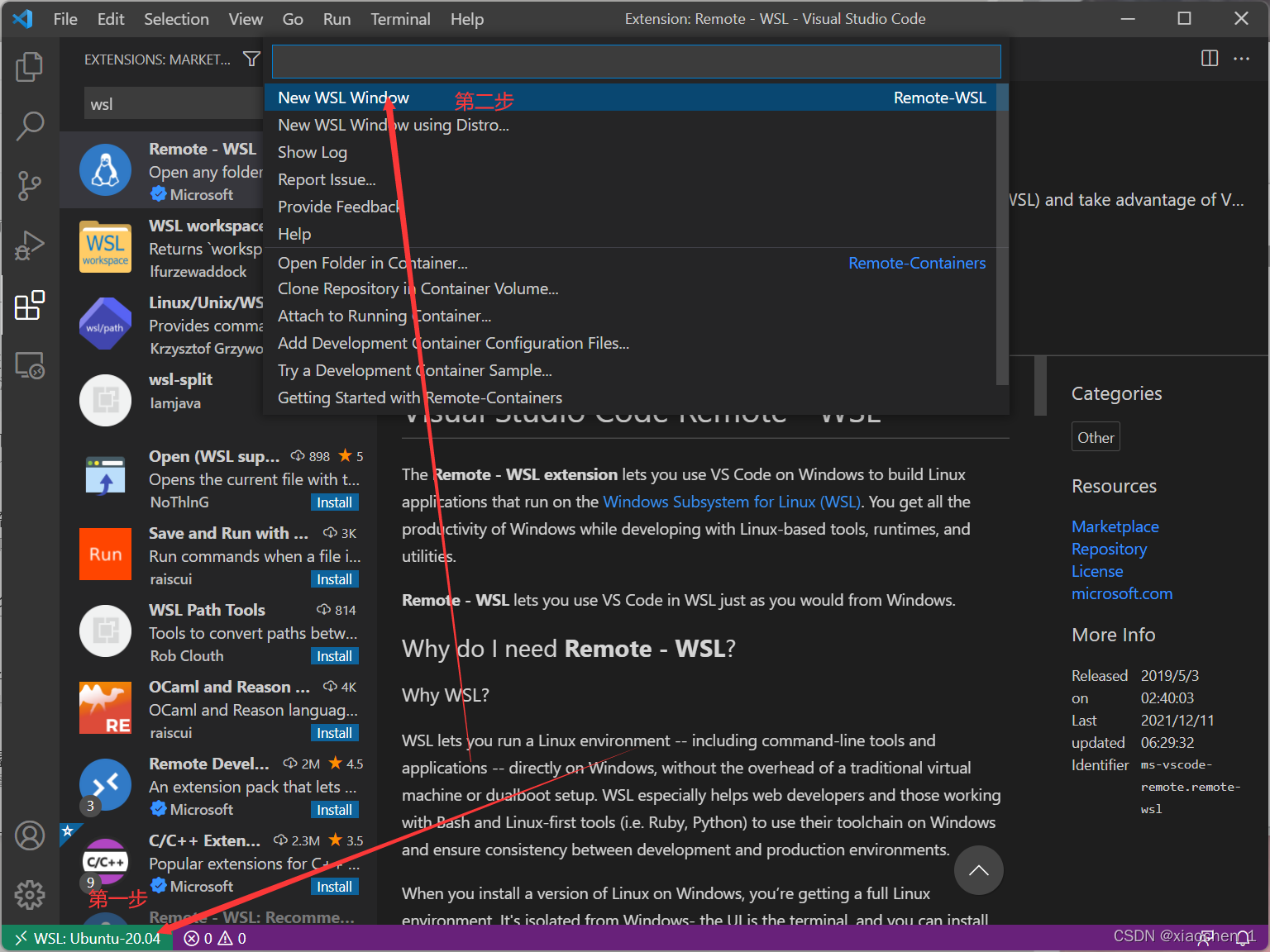Choose Report Issue command
Image resolution: width=1270 pixels, height=952 pixels.
click(632, 179)
